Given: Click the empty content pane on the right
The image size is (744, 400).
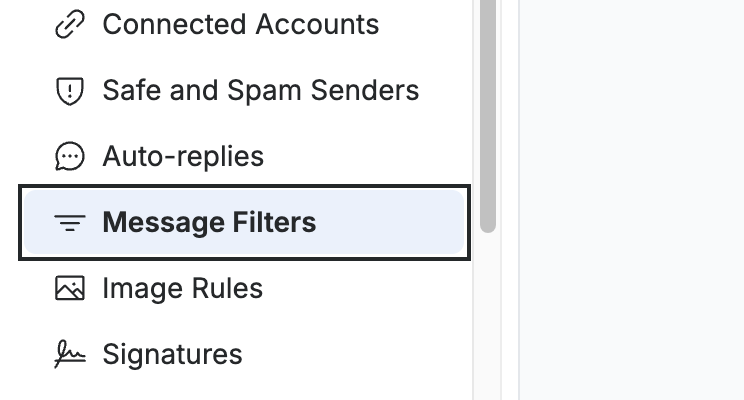Looking at the screenshot, I should tap(631, 200).
